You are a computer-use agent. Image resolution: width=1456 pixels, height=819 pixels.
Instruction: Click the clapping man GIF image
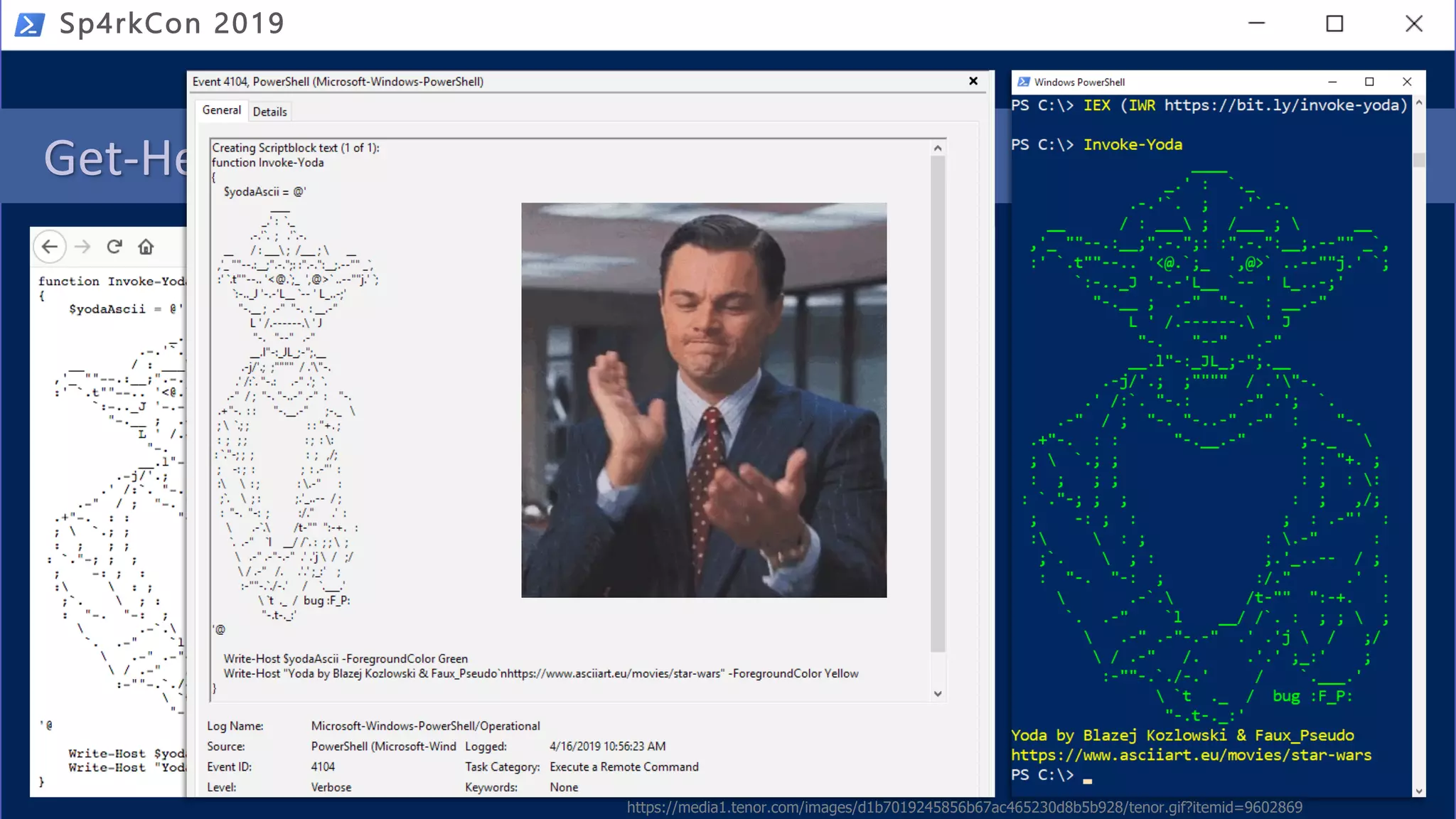click(x=704, y=400)
